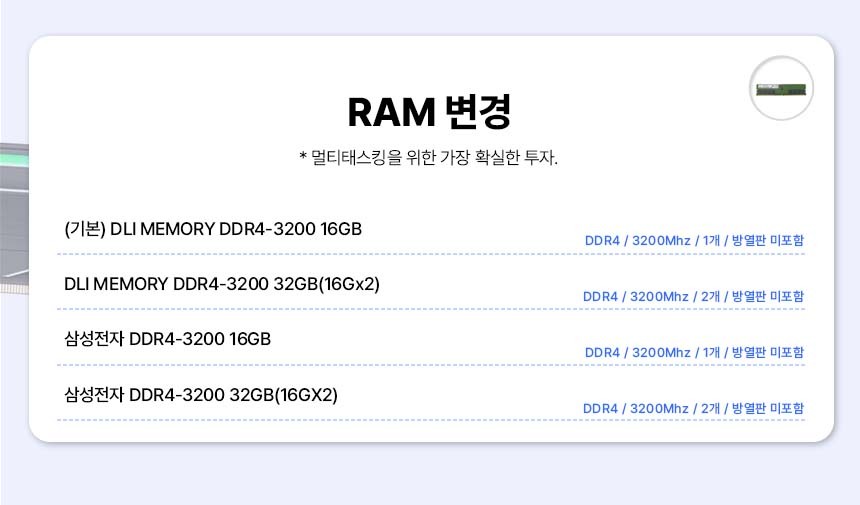Screen dimensions: 860x505
Task: Click spec text for default DLI 16GB
Action: point(694,240)
